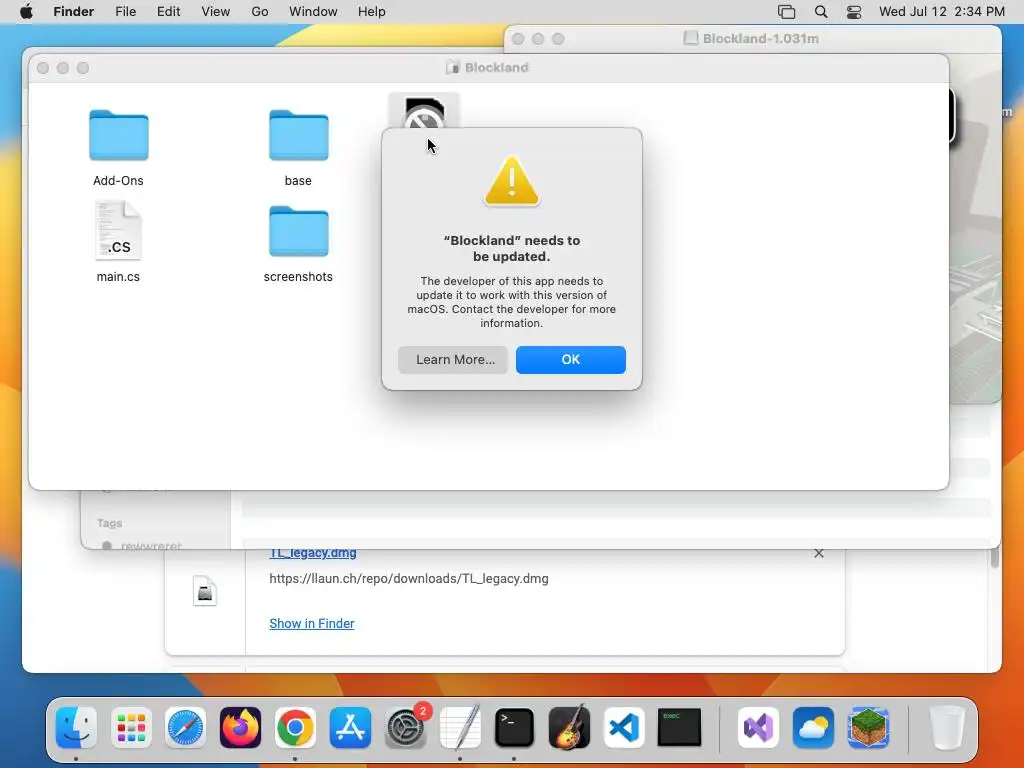
Task: Click the Tags heading in Finder sidebar
Action: click(x=110, y=523)
